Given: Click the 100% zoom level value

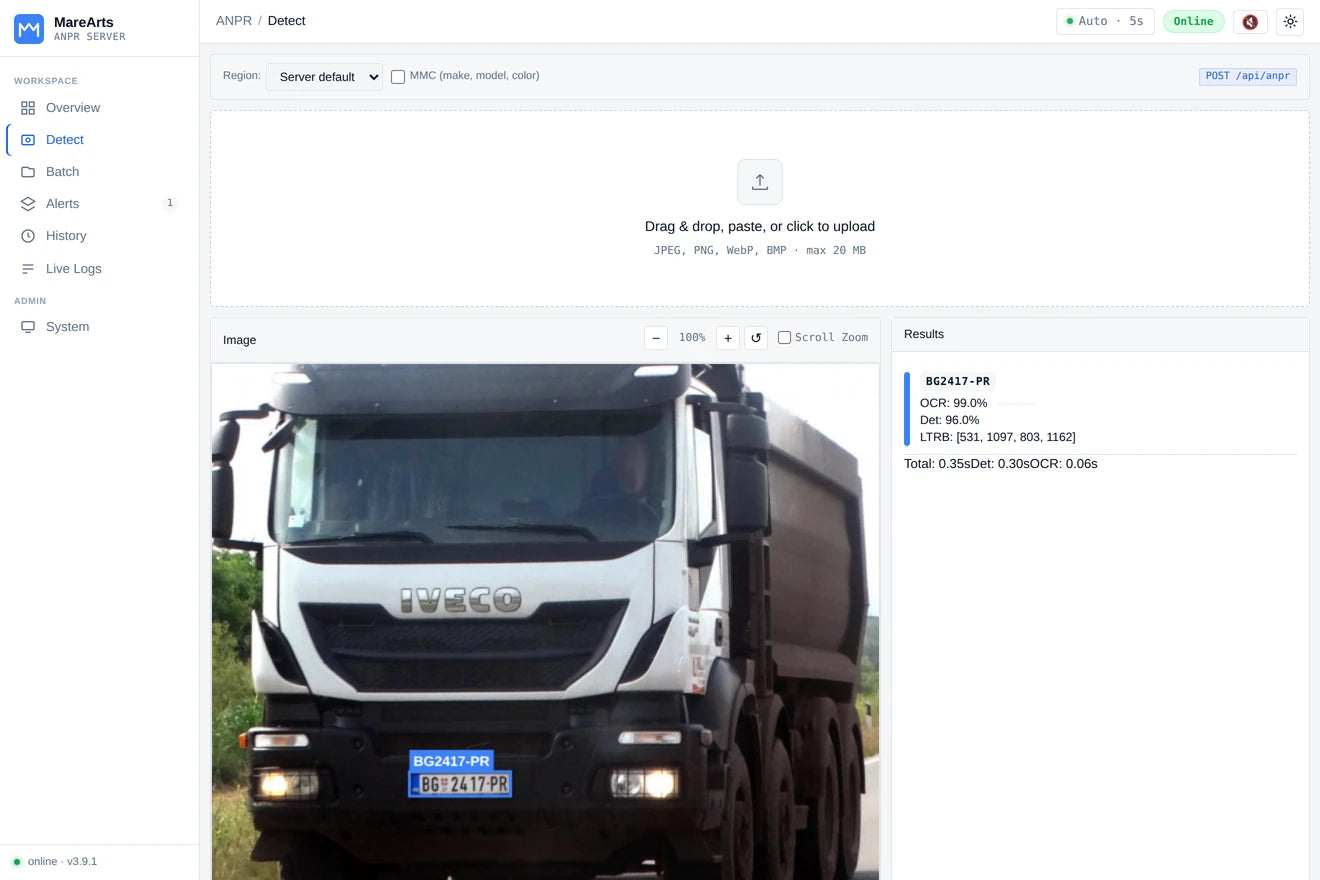Looking at the screenshot, I should click(692, 338).
